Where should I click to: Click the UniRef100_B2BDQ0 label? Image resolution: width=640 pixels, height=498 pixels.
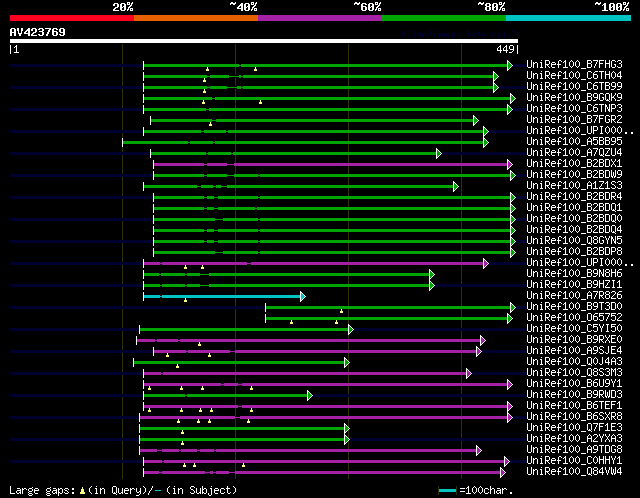(x=574, y=219)
